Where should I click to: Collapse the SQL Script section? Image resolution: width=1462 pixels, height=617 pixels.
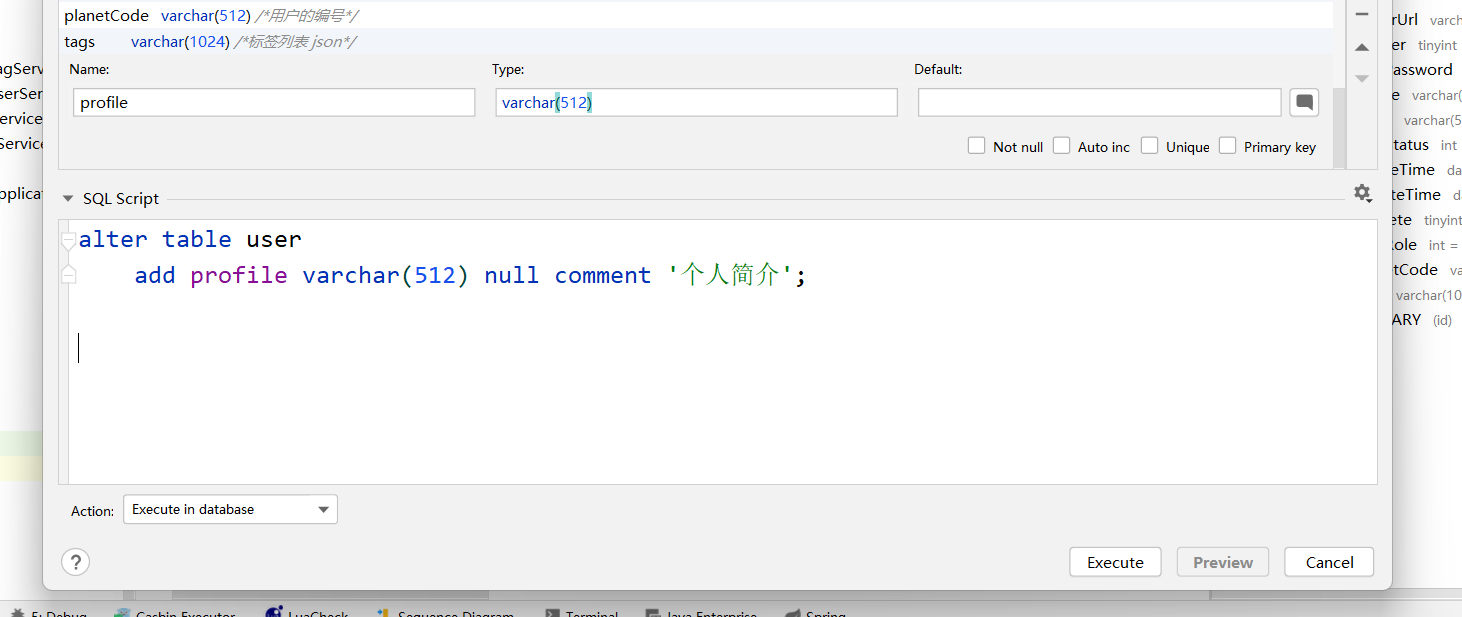tap(69, 198)
